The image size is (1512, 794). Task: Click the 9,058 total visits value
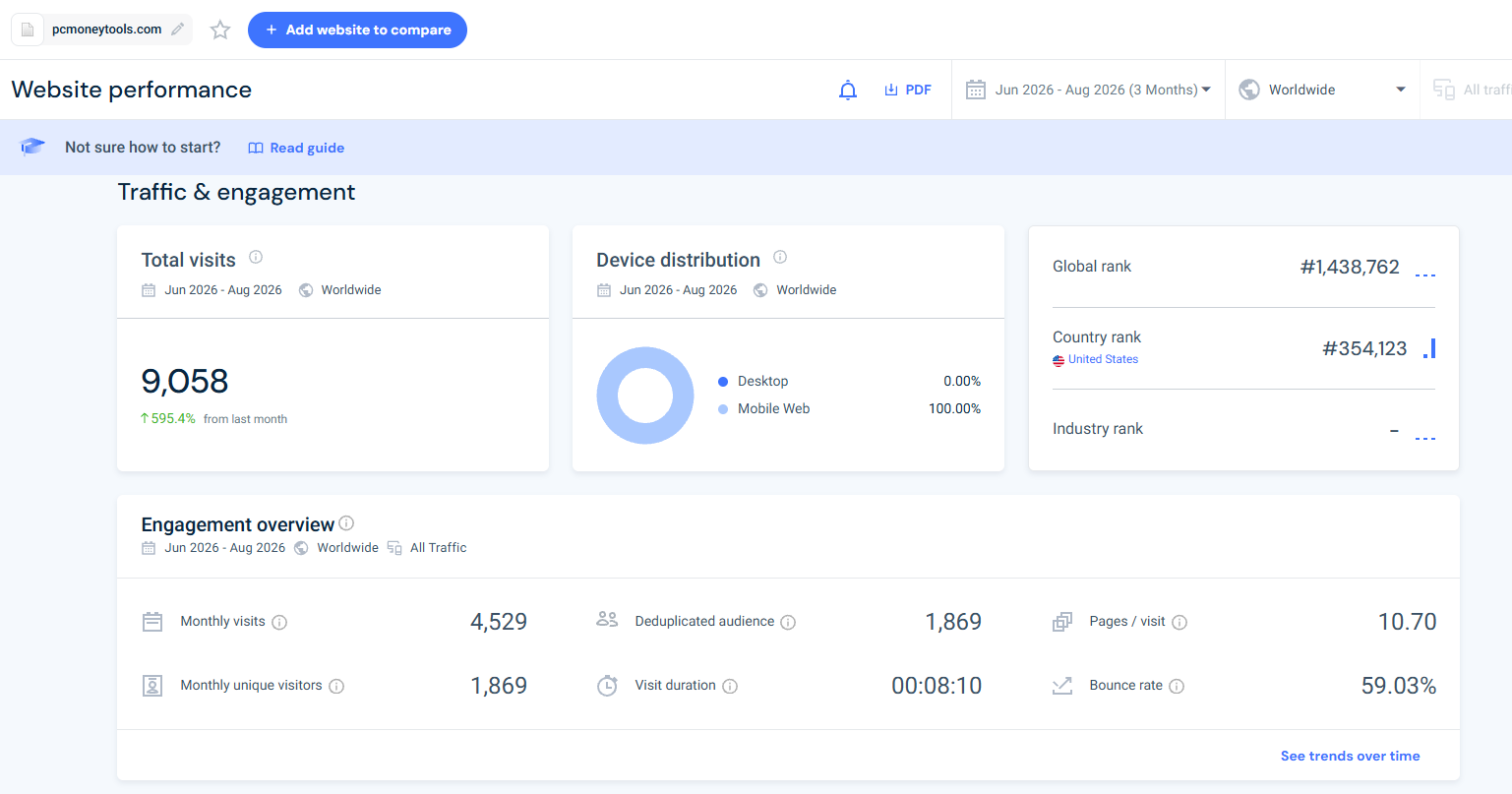185,381
